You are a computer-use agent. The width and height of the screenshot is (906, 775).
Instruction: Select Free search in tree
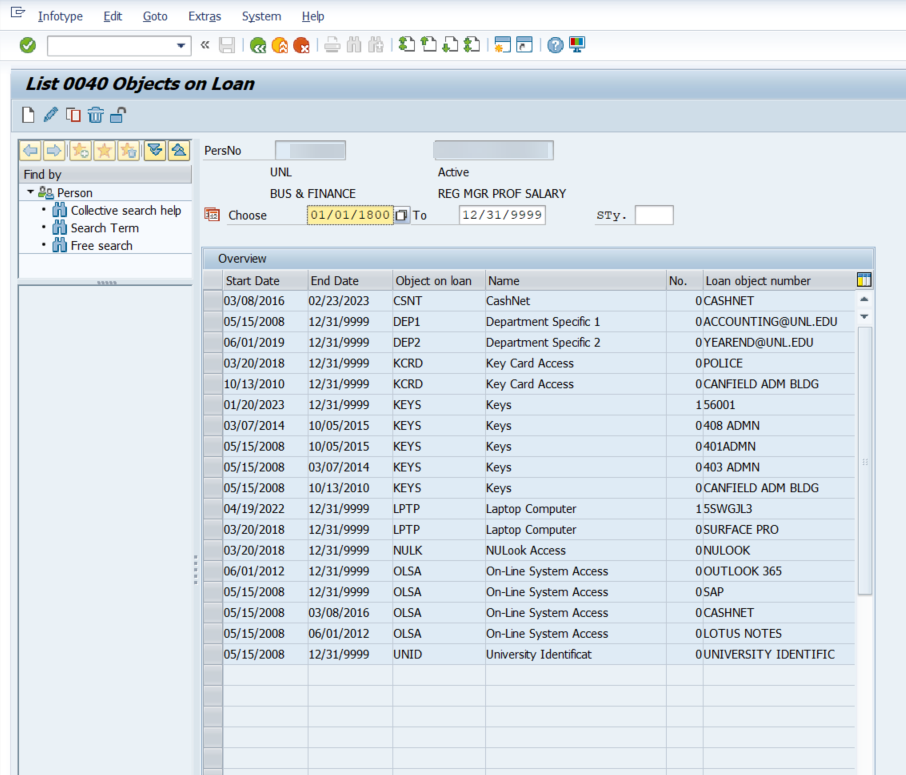click(102, 246)
